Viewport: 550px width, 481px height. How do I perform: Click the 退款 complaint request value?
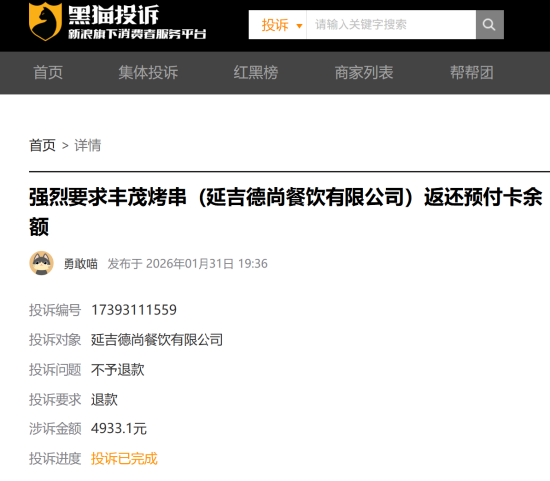click(105, 400)
